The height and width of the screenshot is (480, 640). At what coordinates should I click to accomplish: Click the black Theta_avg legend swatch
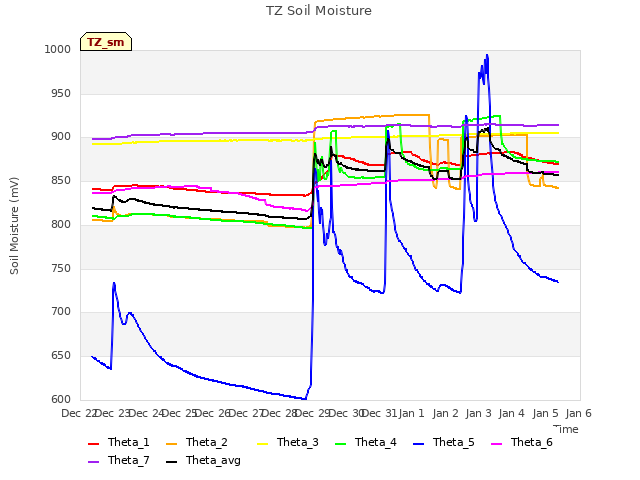[x=171, y=461]
